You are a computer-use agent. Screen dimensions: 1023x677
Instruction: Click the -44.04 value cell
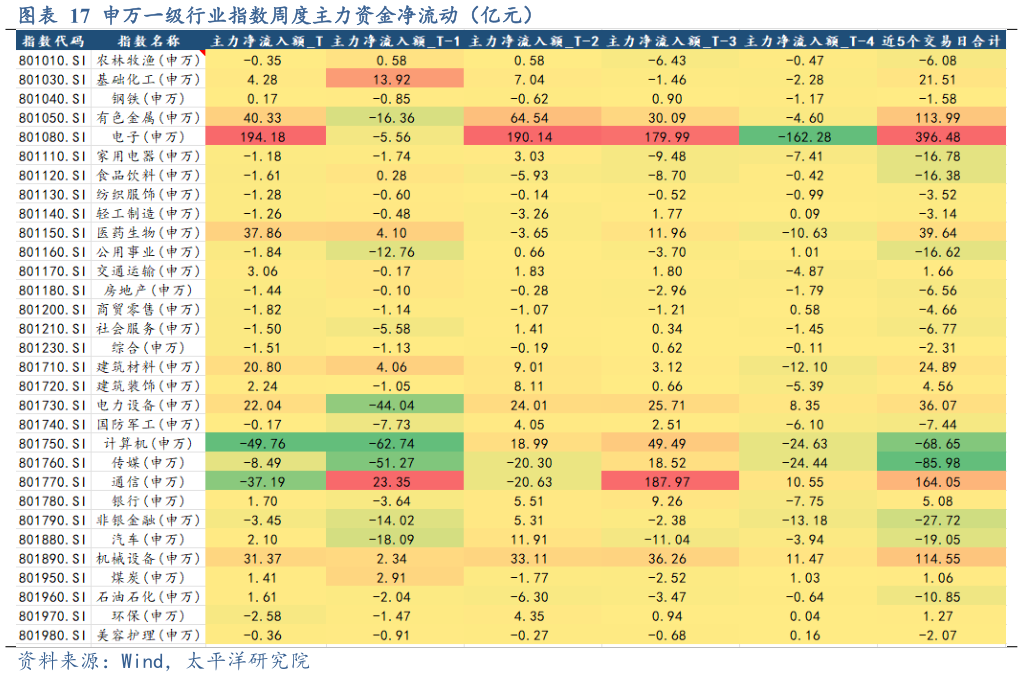click(x=395, y=405)
